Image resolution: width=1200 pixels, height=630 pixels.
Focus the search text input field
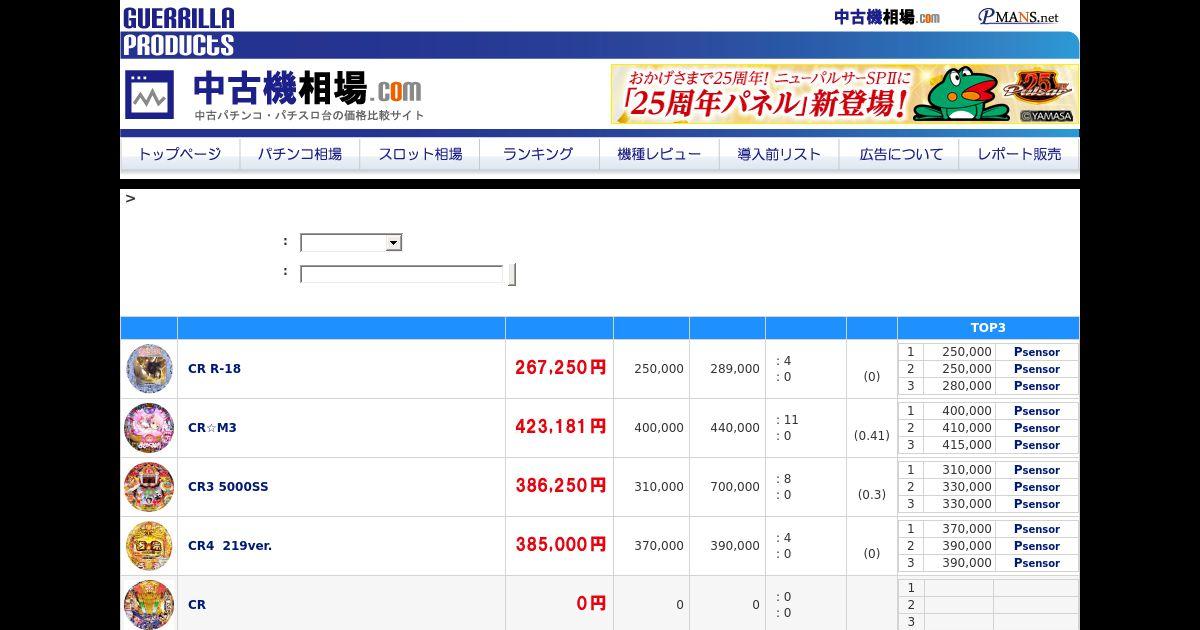click(x=402, y=274)
